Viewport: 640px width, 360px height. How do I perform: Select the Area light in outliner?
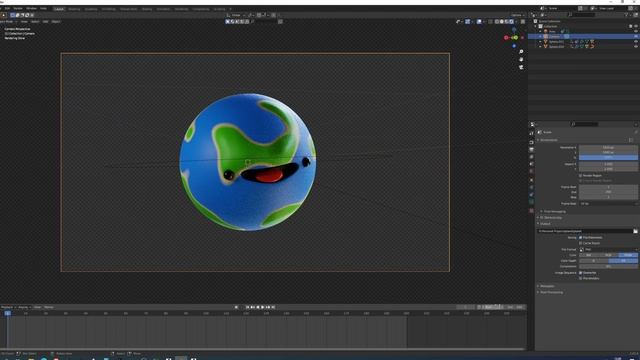pyautogui.click(x=552, y=31)
